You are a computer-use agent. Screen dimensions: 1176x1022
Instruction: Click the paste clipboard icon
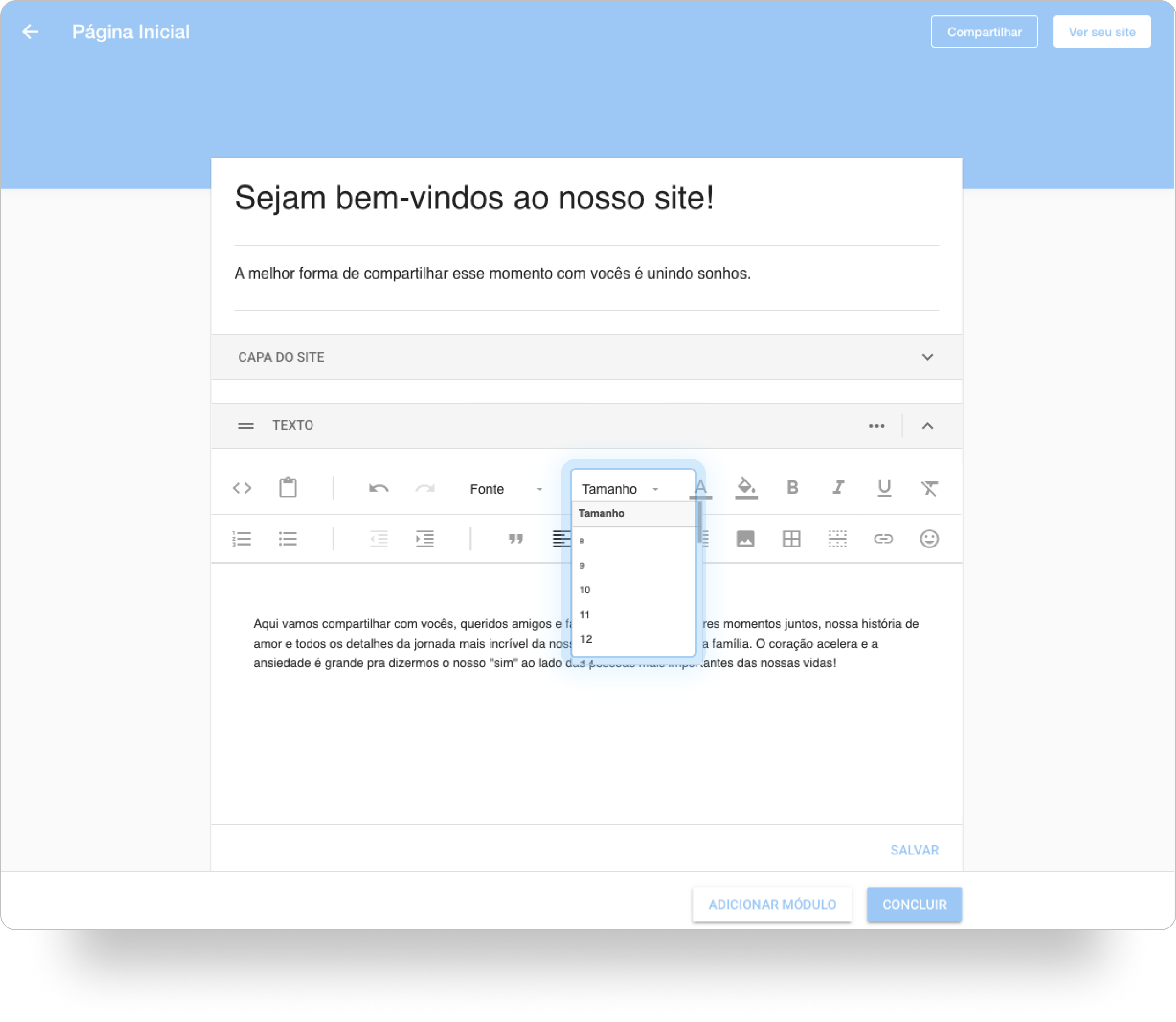(x=288, y=488)
